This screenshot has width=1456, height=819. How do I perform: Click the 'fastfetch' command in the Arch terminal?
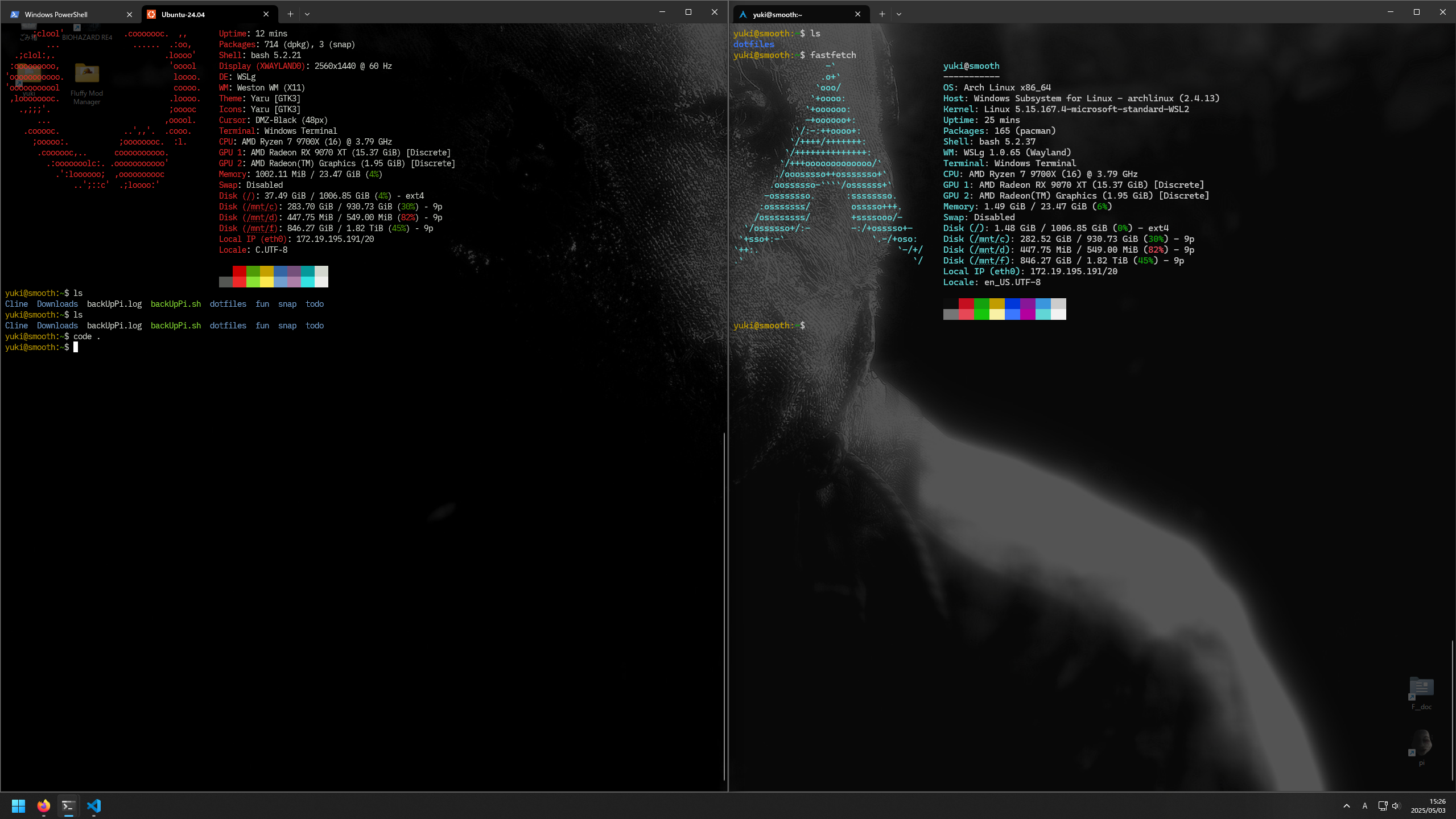pyautogui.click(x=833, y=55)
